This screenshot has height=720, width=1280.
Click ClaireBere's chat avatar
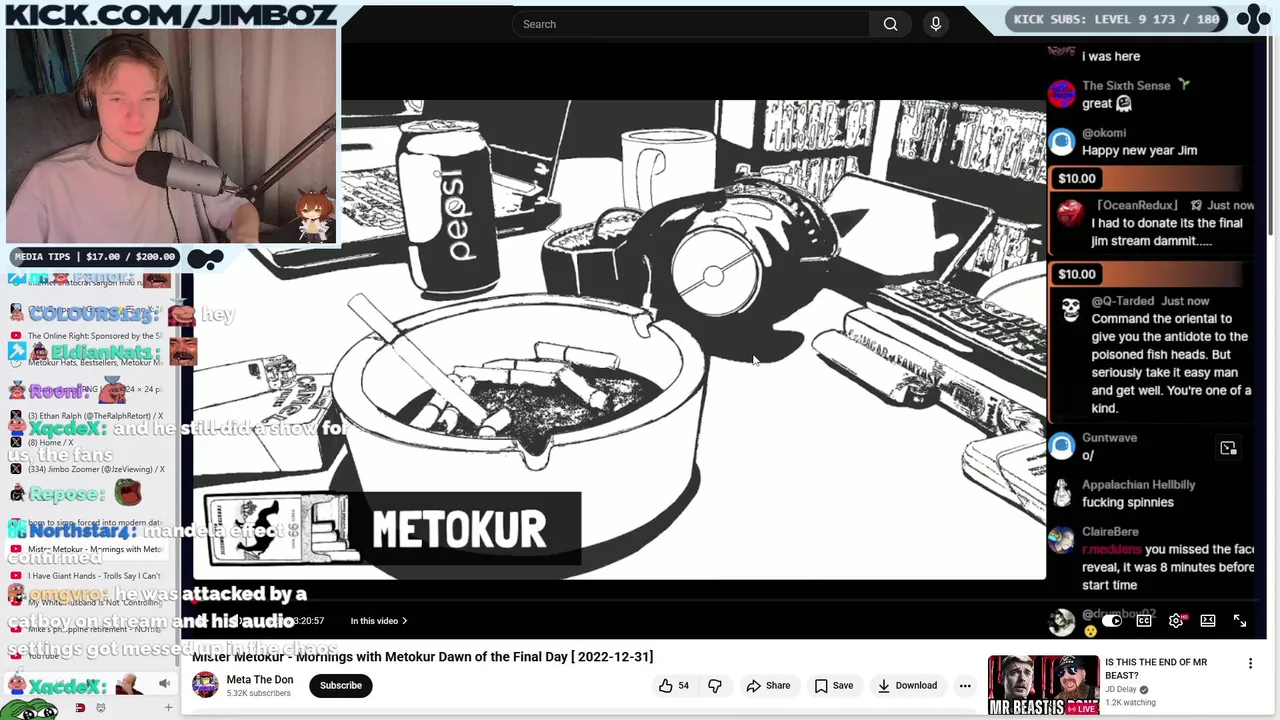(1062, 540)
